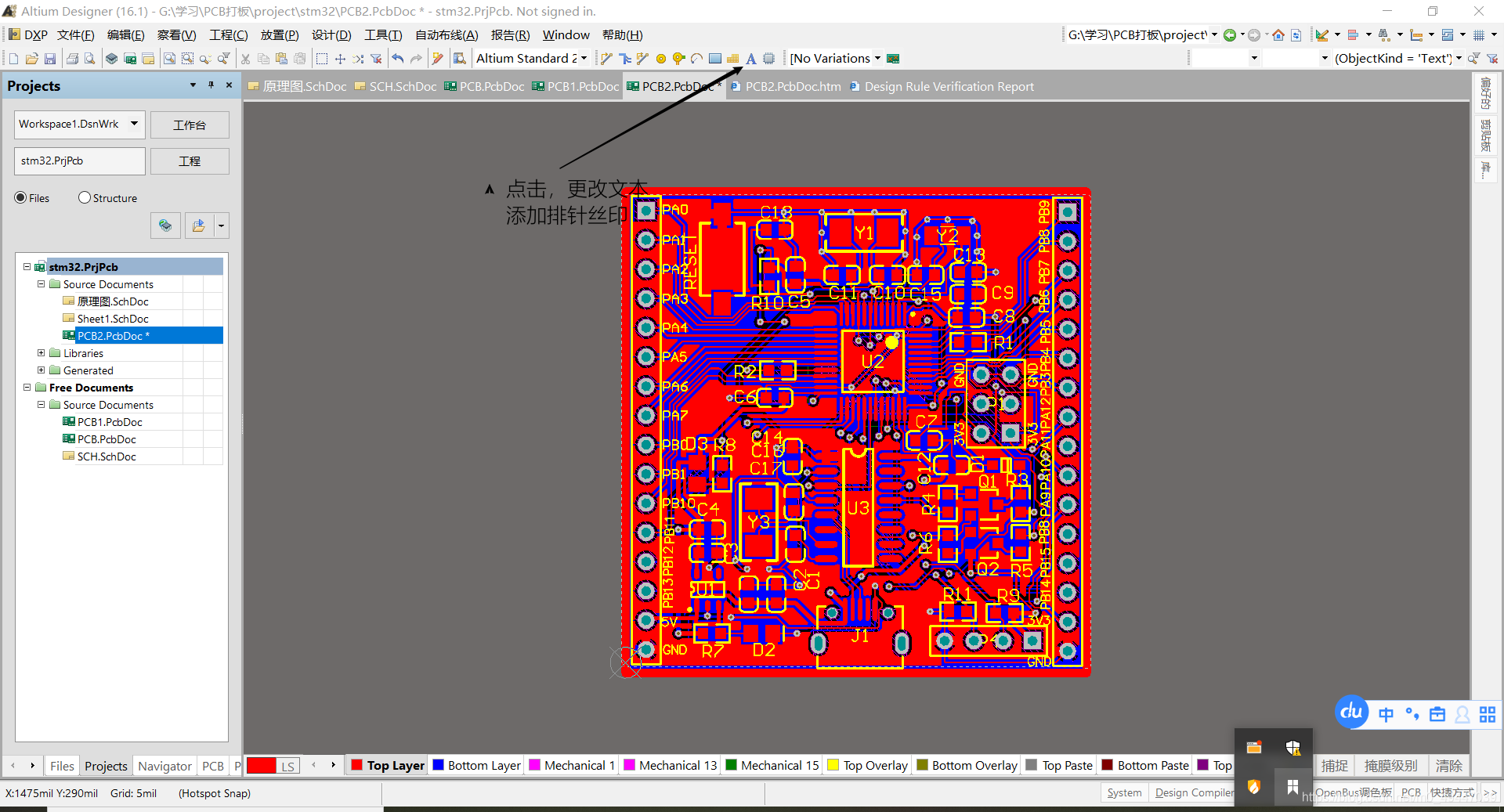This screenshot has width=1504, height=812.
Task: Click the Compile project icon in Projects panel
Action: click(x=165, y=226)
